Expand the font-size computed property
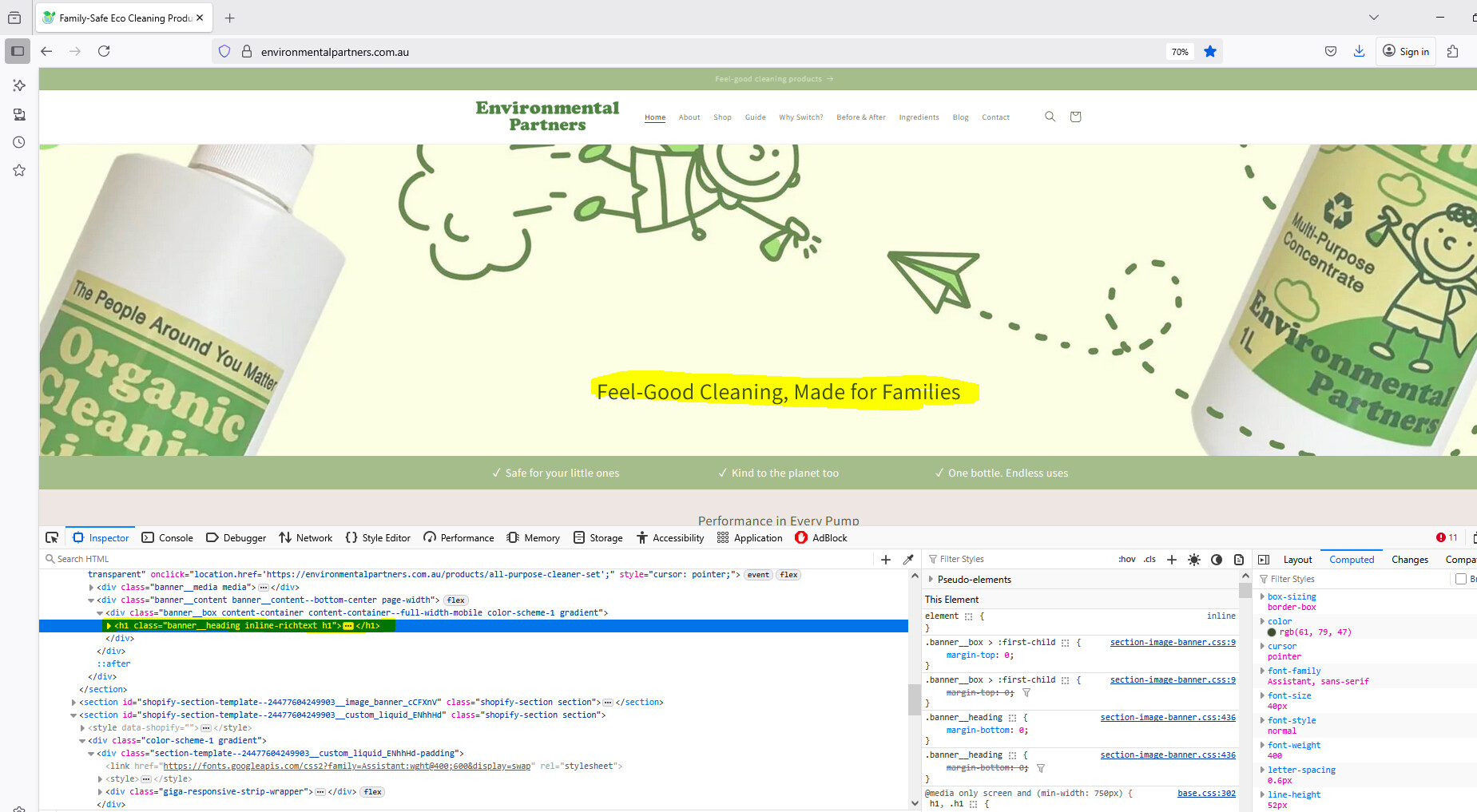This screenshot has width=1477, height=812. 1262,695
